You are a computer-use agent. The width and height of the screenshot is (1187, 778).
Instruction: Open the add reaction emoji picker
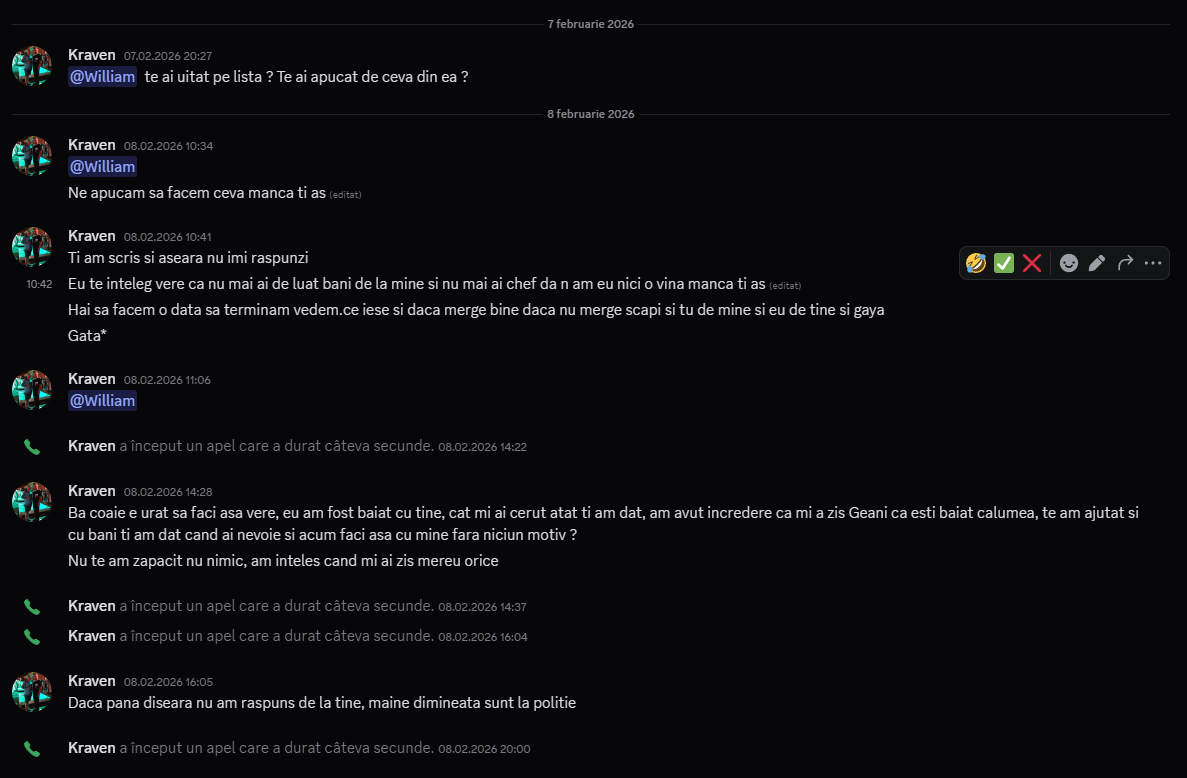tap(1069, 263)
